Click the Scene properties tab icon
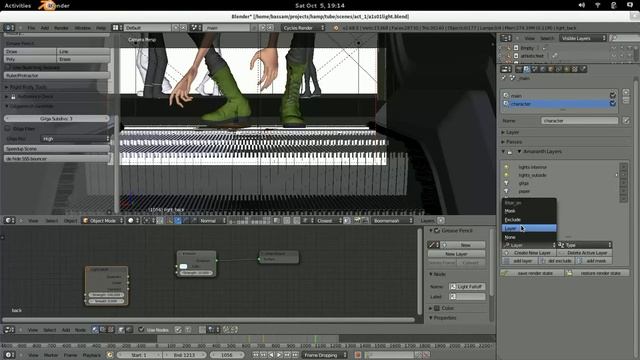 point(535,69)
